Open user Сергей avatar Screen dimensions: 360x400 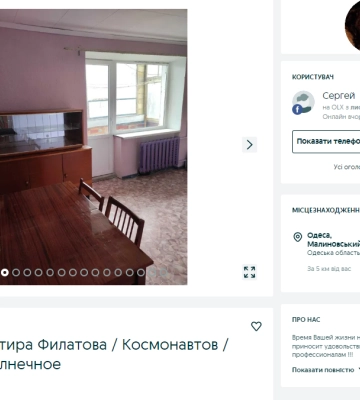click(x=303, y=103)
